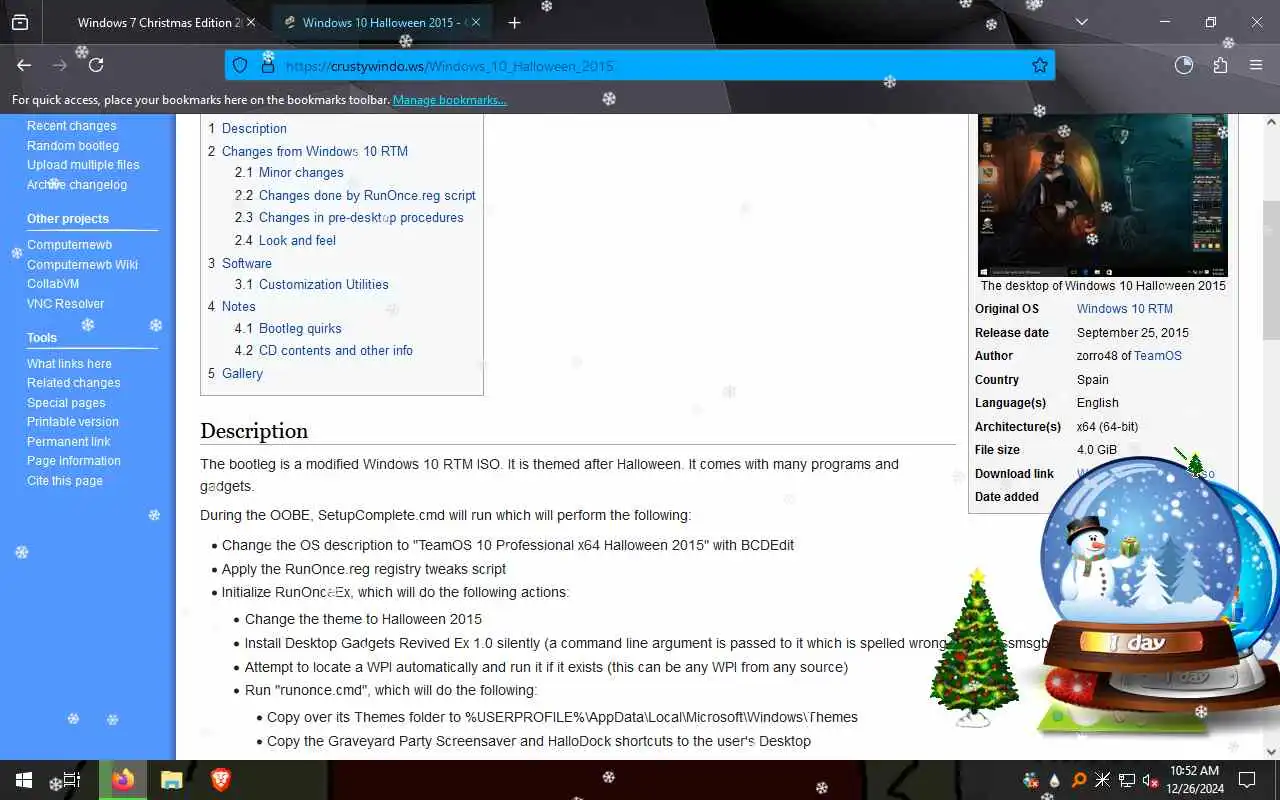This screenshot has width=1280, height=800.
Task: Open the taskbar clock showing 10:52 AM
Action: pyautogui.click(x=1195, y=780)
